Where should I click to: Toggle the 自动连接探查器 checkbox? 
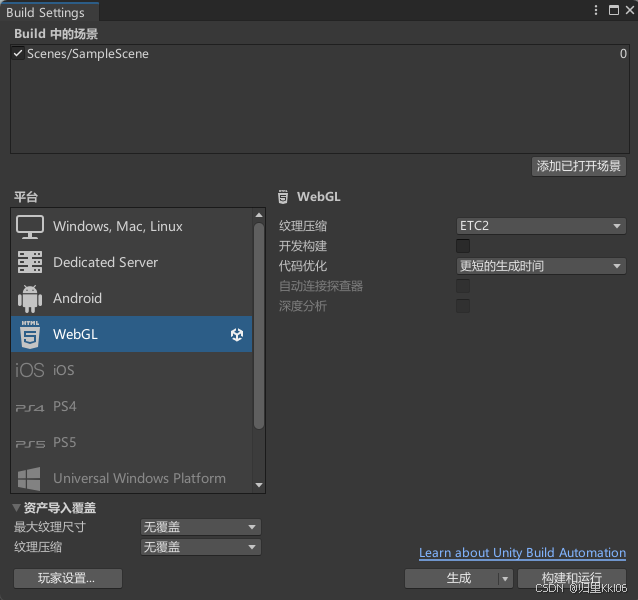pos(463,286)
